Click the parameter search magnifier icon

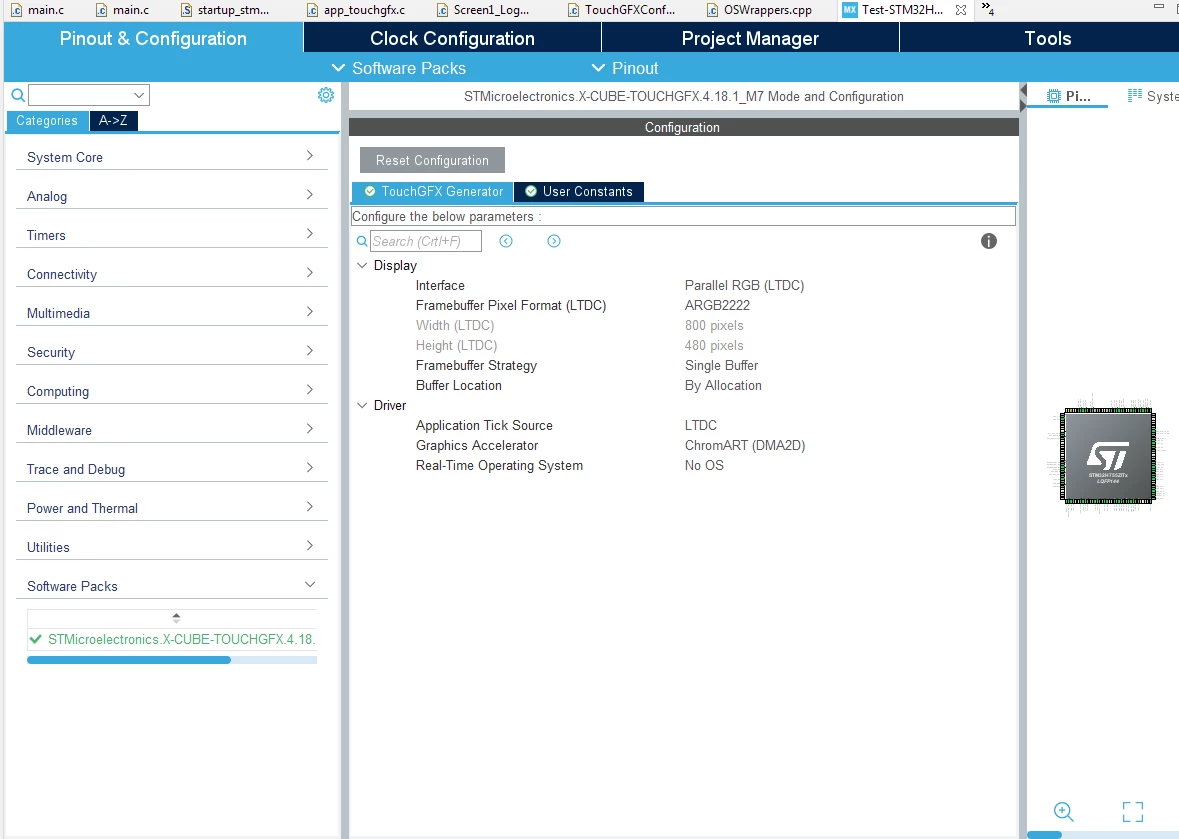[362, 241]
